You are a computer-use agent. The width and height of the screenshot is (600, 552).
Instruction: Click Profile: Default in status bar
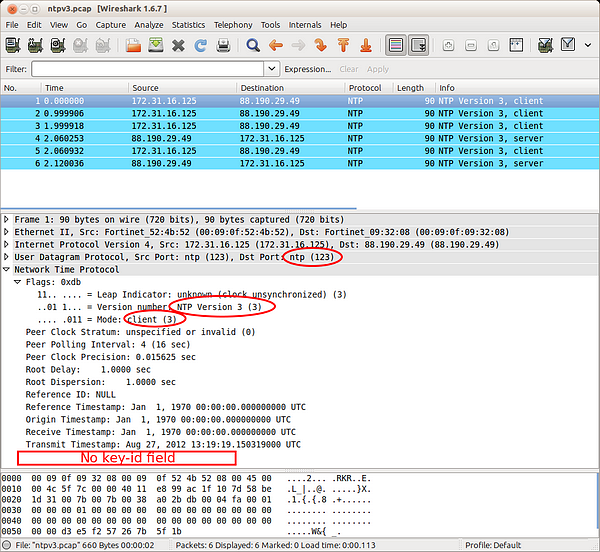[493, 545]
